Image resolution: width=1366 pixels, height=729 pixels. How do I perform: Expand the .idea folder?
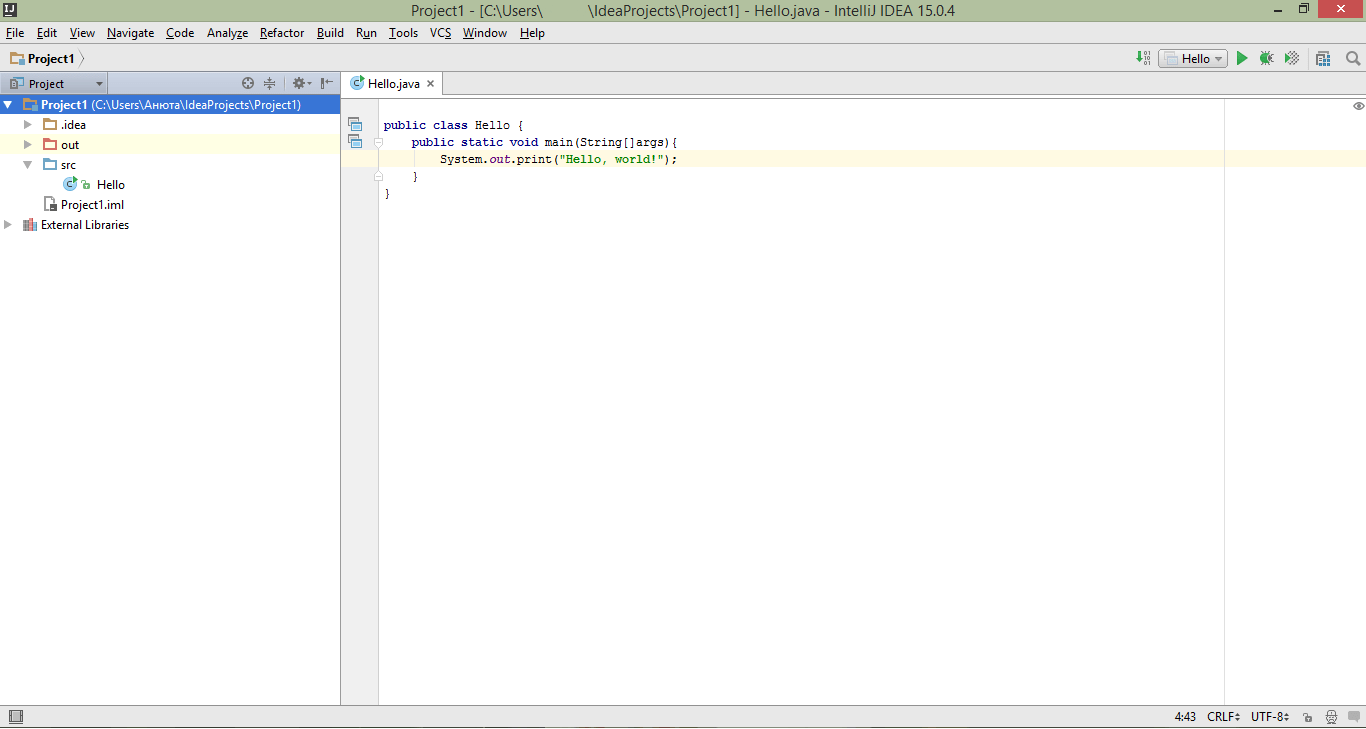[x=28, y=124]
